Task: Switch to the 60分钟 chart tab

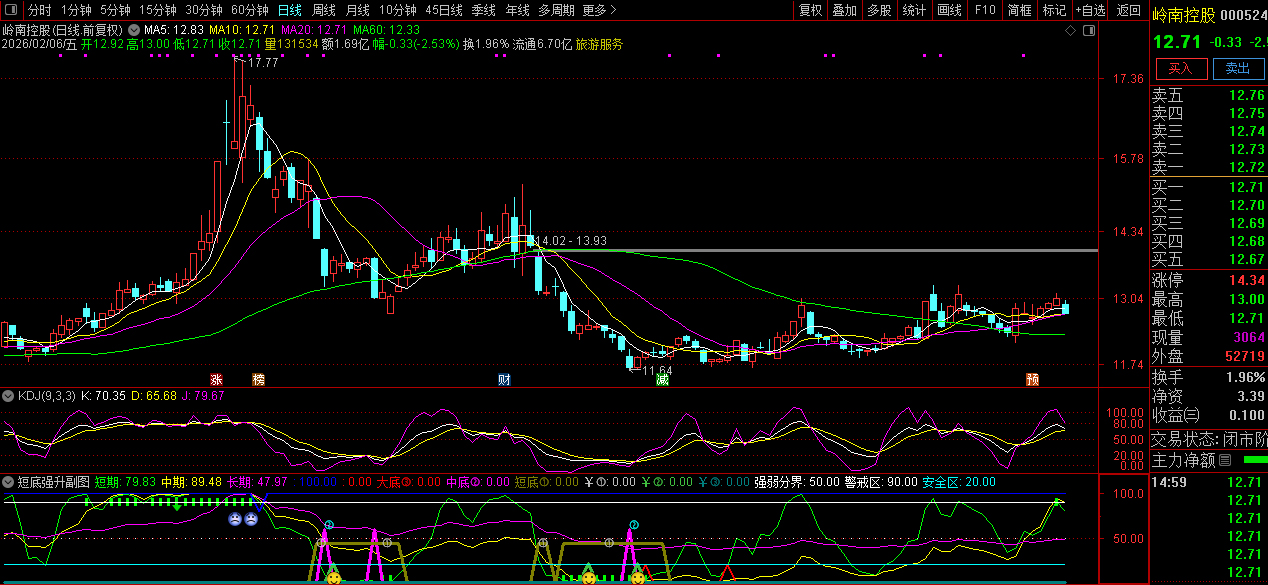Action: 250,10
